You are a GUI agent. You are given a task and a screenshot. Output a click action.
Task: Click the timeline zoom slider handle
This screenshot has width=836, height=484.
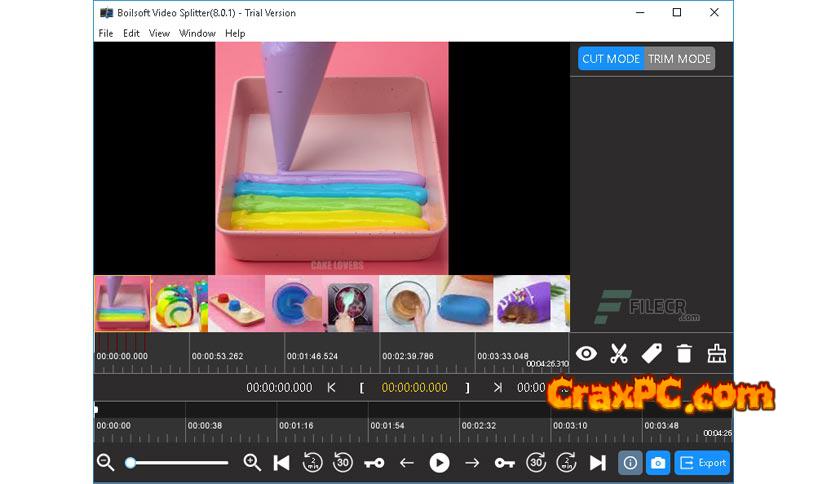[130, 463]
